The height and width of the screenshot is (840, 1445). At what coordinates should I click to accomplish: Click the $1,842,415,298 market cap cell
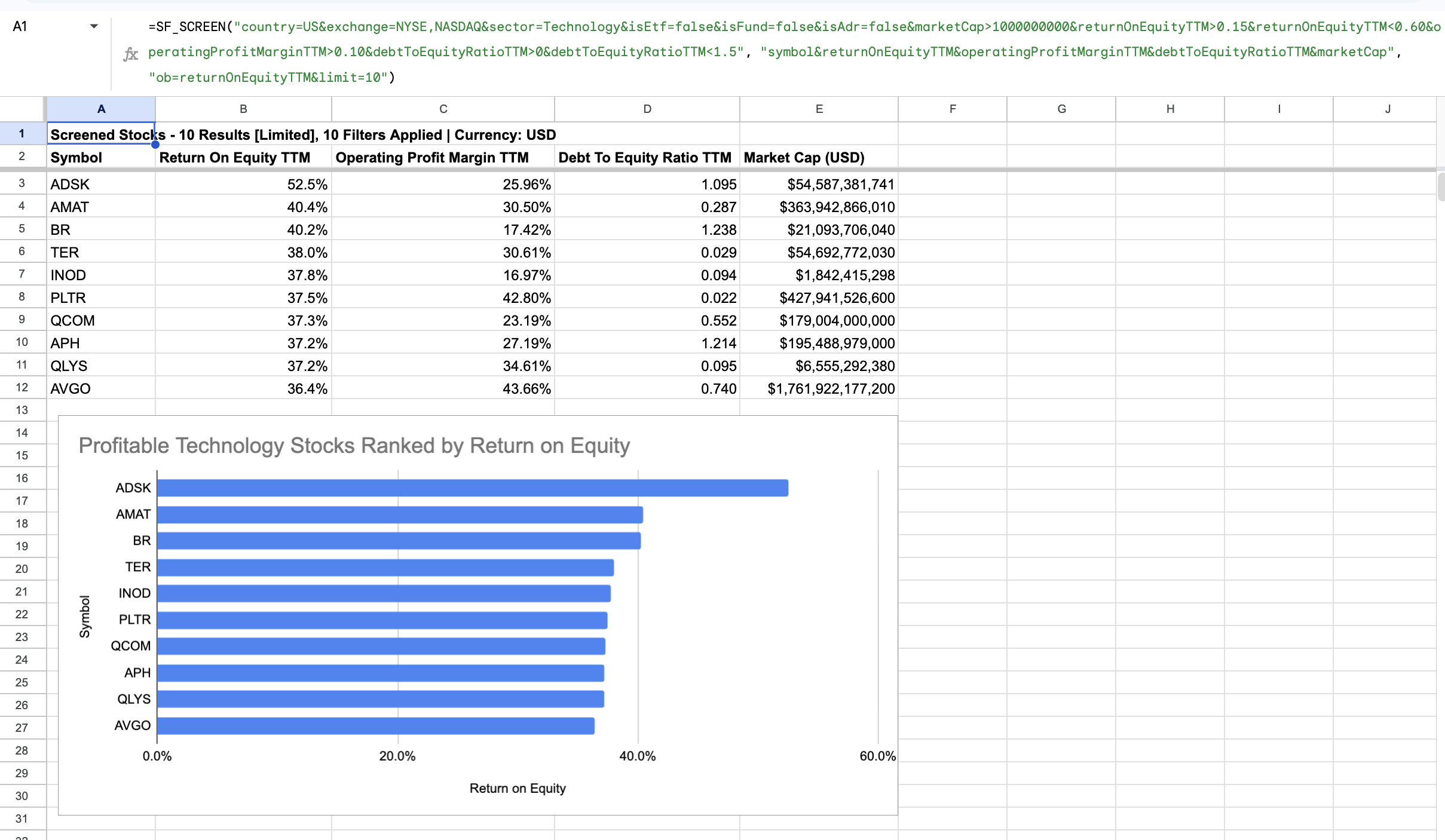click(x=819, y=275)
